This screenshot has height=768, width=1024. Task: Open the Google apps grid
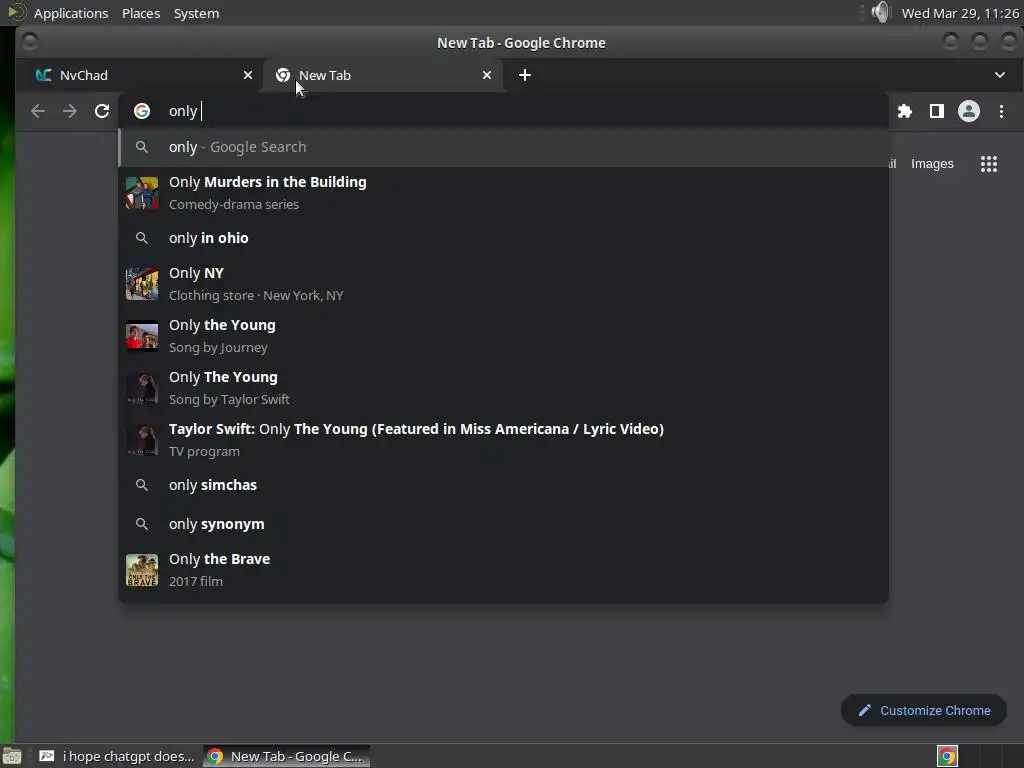989,164
